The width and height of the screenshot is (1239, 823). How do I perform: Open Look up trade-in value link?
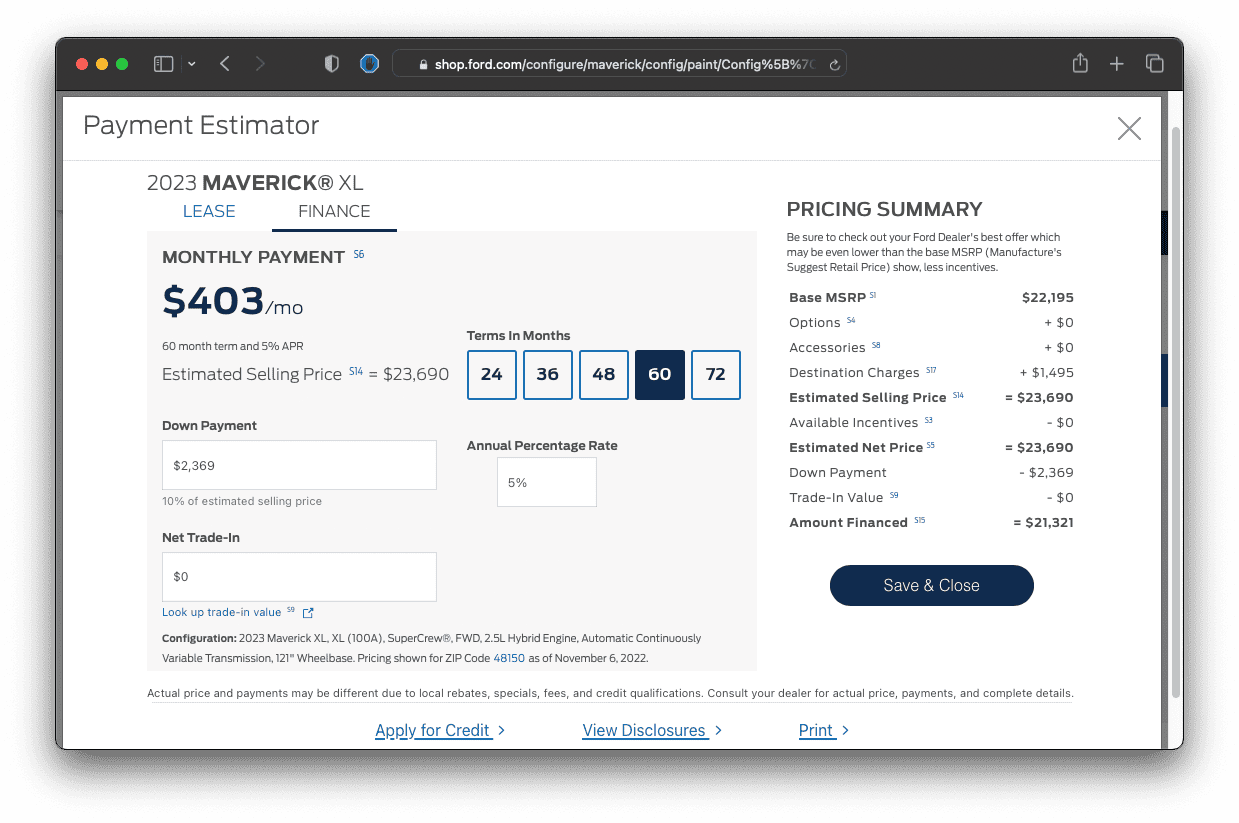[x=221, y=612]
